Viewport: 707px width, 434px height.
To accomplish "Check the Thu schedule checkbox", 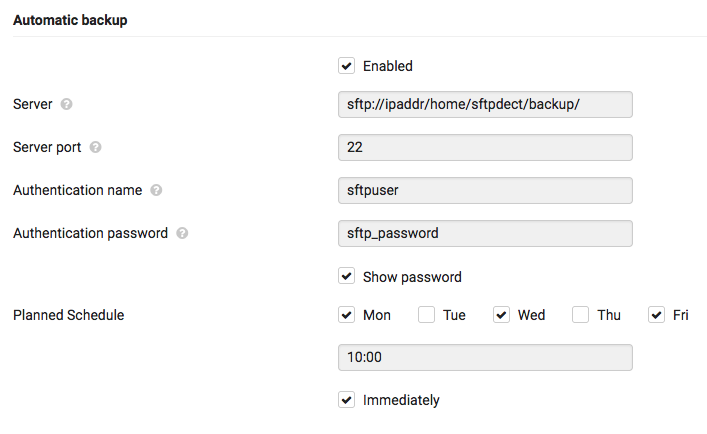I will coord(580,315).
